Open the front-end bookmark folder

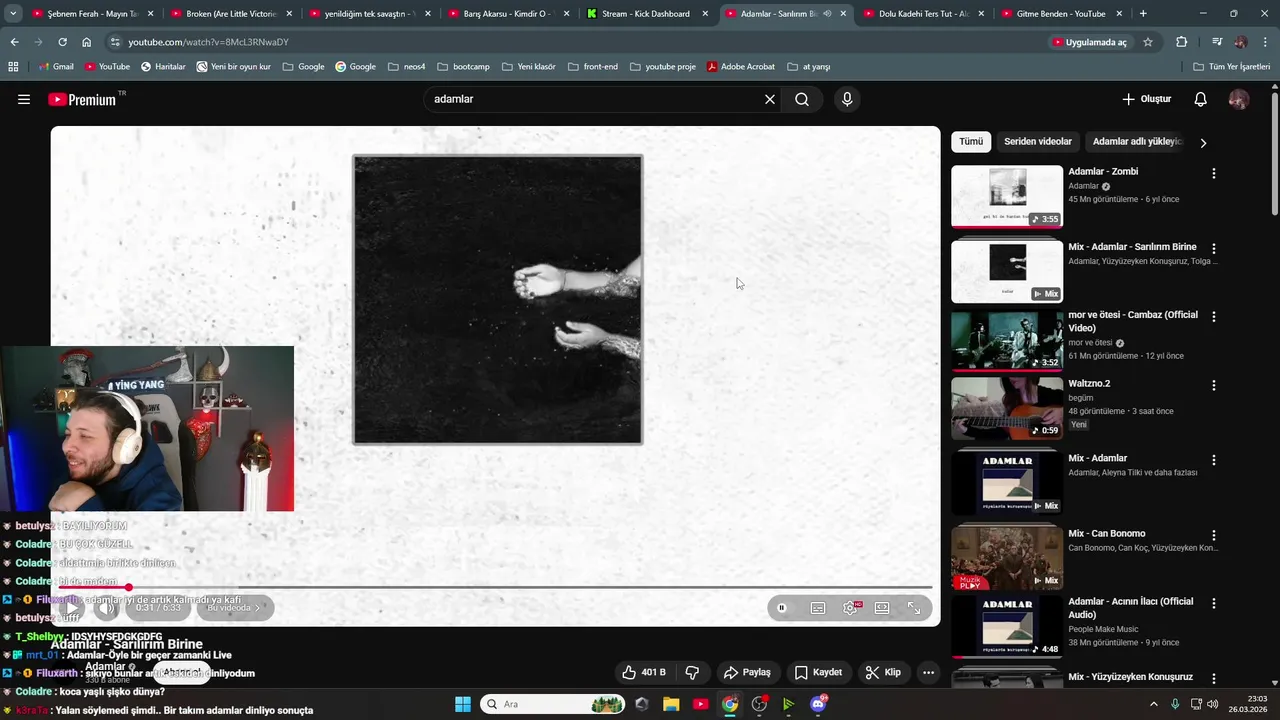(x=593, y=66)
